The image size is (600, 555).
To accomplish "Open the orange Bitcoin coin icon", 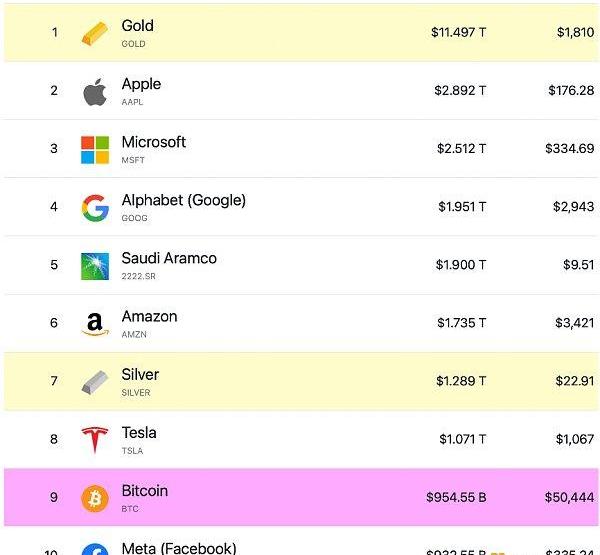I will pyautogui.click(x=95, y=498).
